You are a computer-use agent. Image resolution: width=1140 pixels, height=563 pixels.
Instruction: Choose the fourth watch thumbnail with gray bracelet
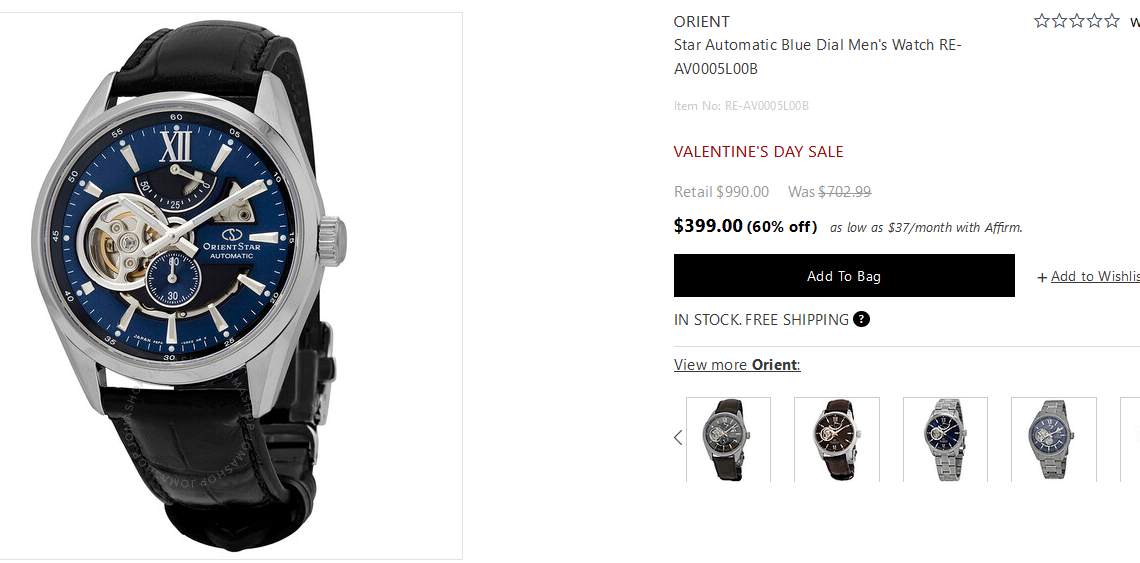(1053, 440)
